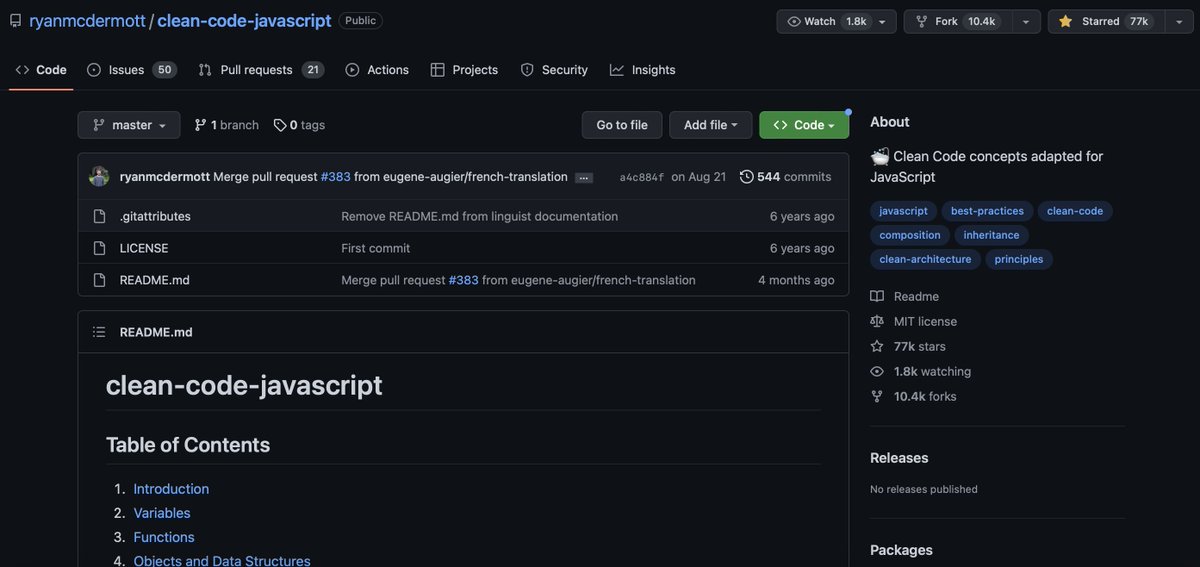
Task: Select the clean-architecture topic tag
Action: pos(925,259)
